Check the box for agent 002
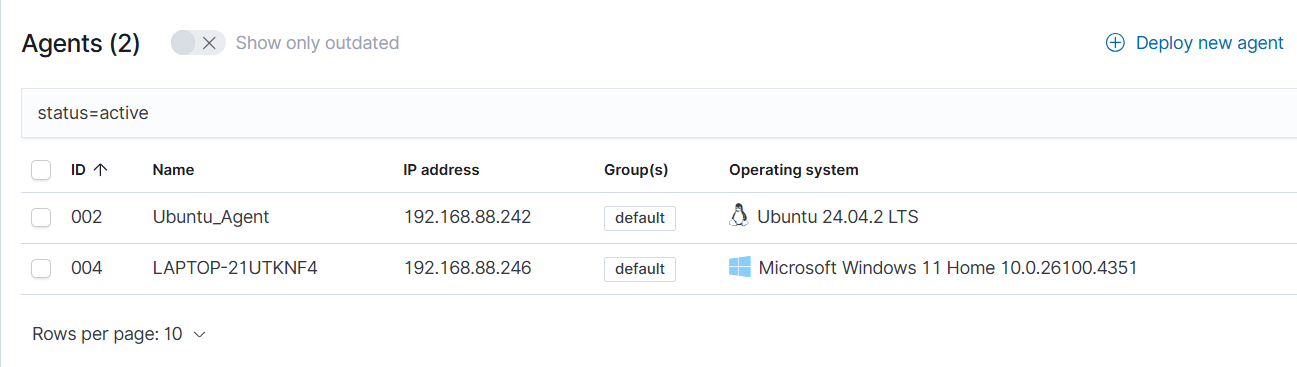Viewport: 1297px width, 367px height. click(41, 217)
